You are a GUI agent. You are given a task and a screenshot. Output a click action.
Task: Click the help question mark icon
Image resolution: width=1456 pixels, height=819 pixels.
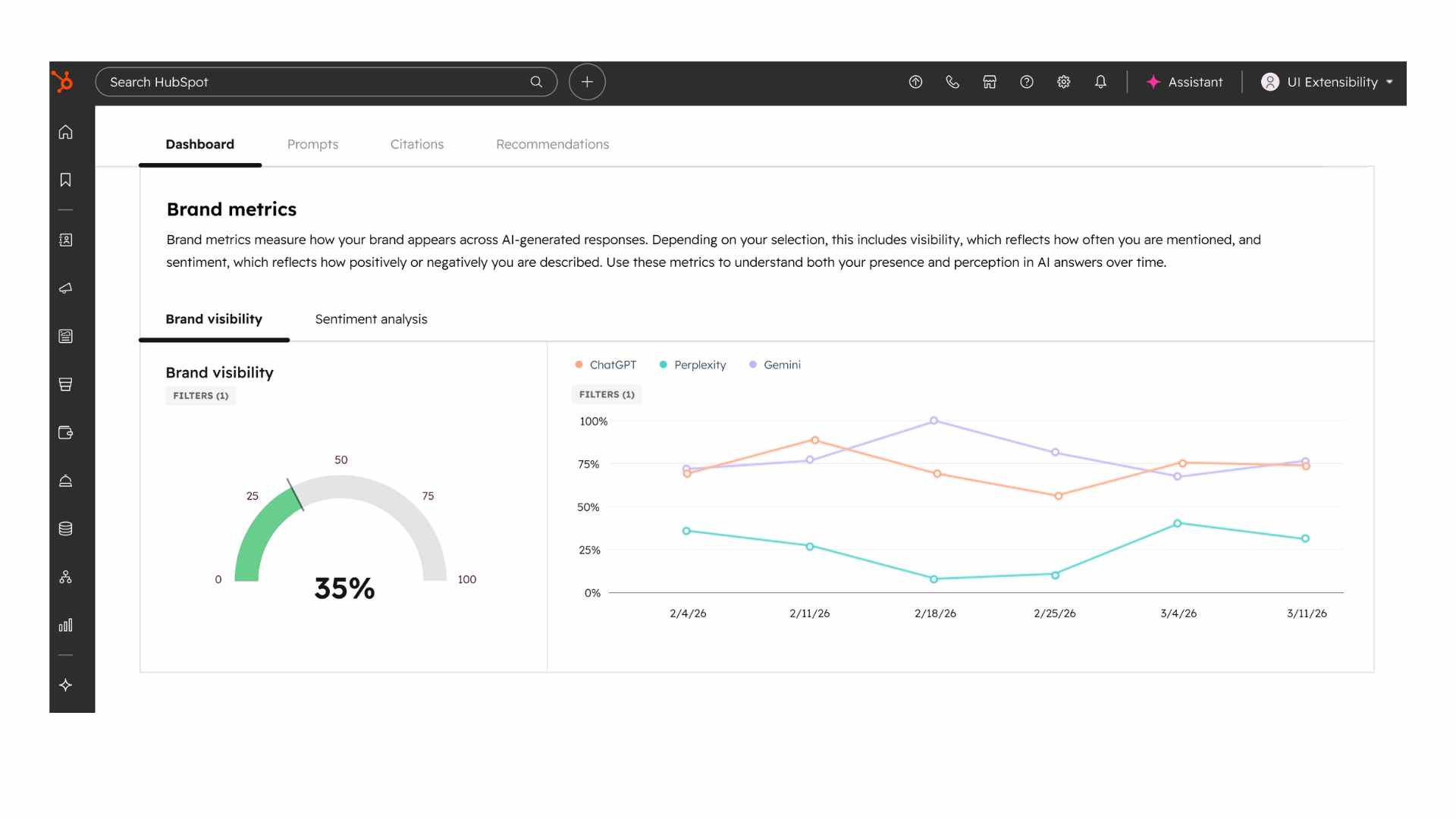pyautogui.click(x=1027, y=82)
